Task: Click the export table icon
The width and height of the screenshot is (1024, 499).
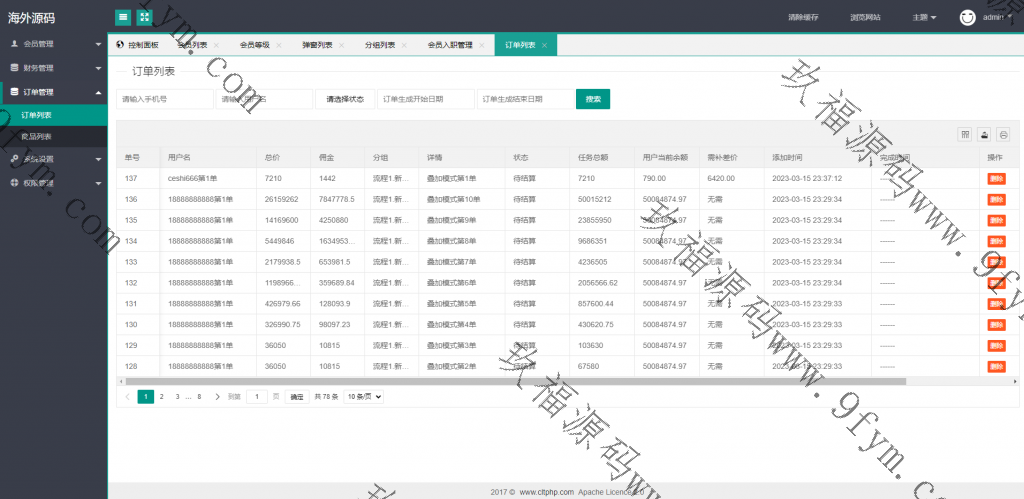Action: (984, 135)
